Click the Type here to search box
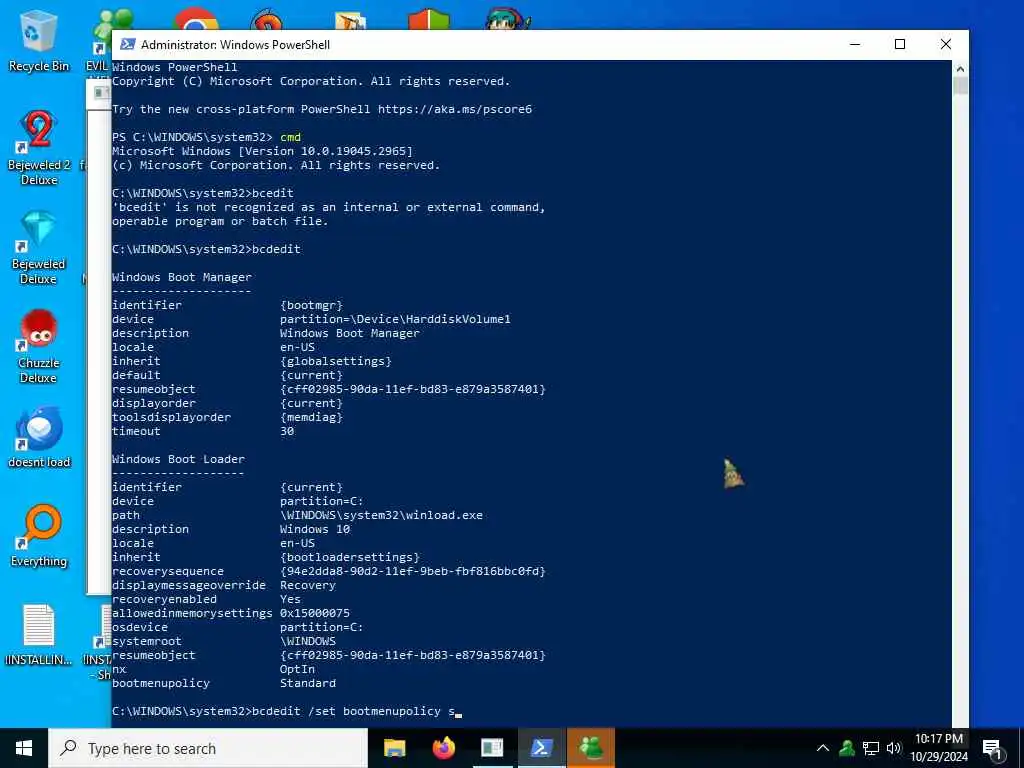1024x768 pixels. click(x=208, y=748)
